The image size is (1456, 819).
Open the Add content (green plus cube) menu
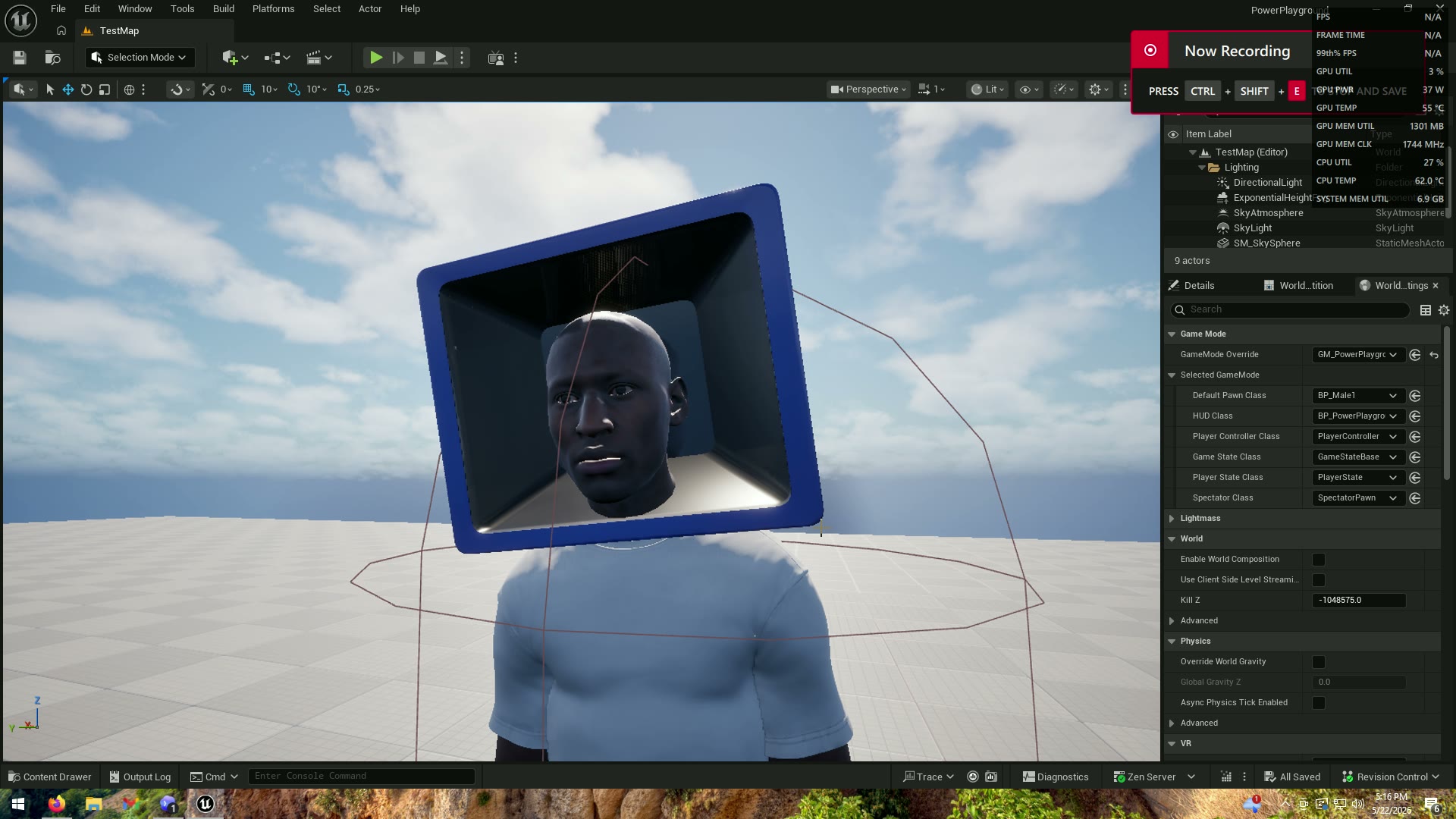coord(235,58)
